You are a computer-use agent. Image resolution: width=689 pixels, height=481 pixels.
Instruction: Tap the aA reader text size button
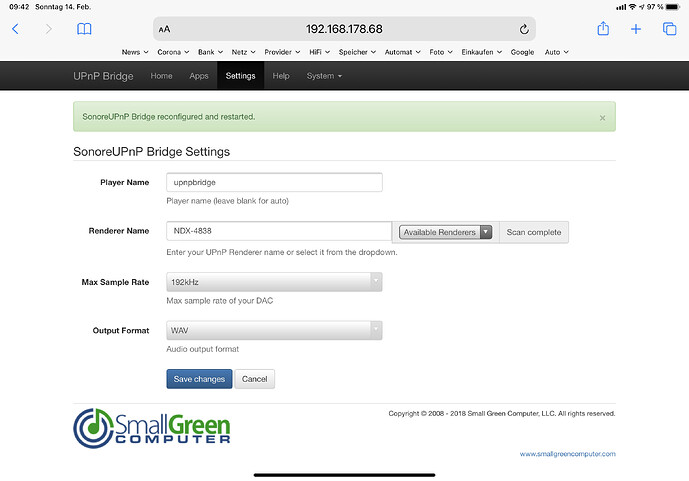coord(165,30)
